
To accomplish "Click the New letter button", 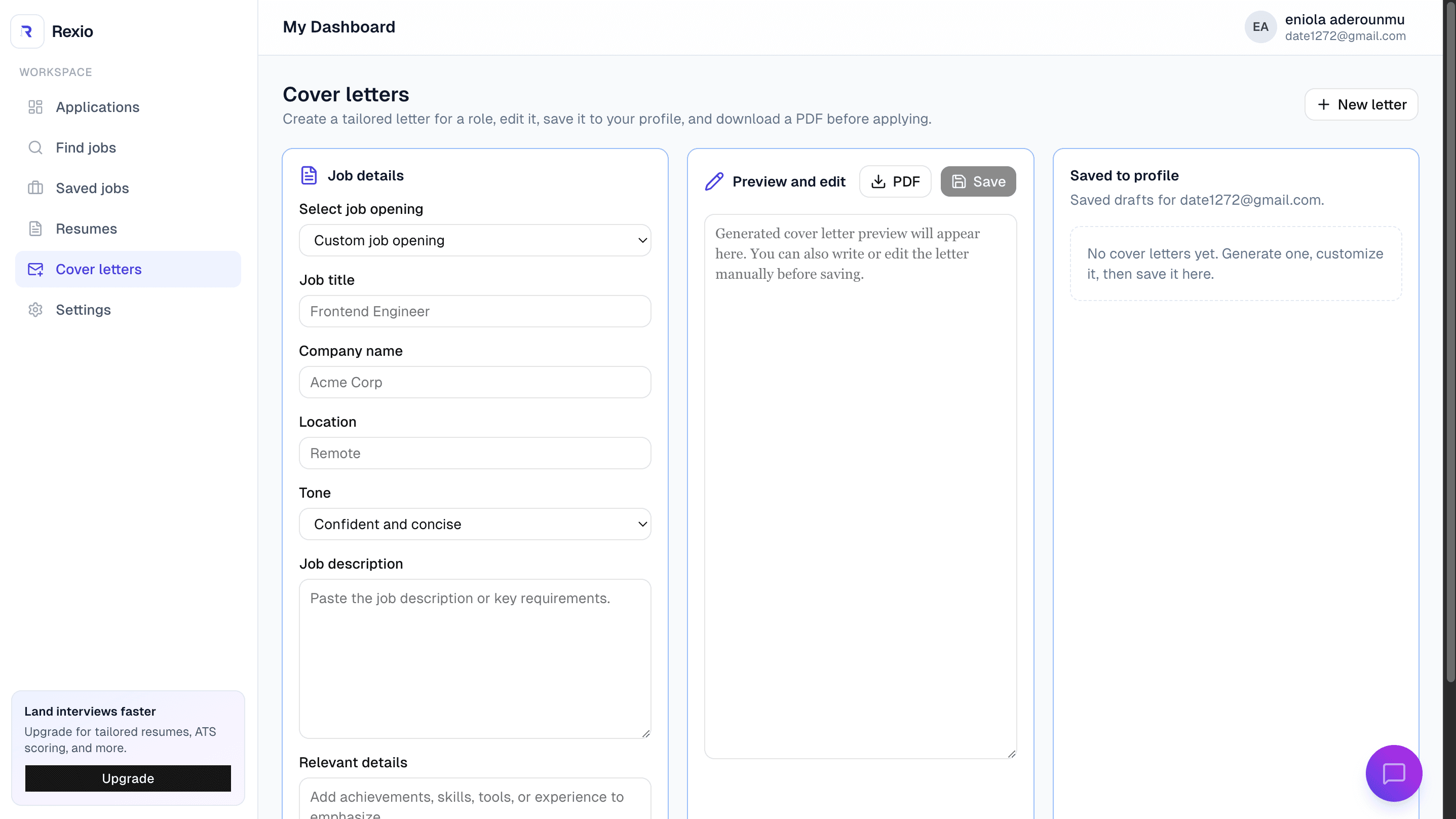I will (1361, 104).
